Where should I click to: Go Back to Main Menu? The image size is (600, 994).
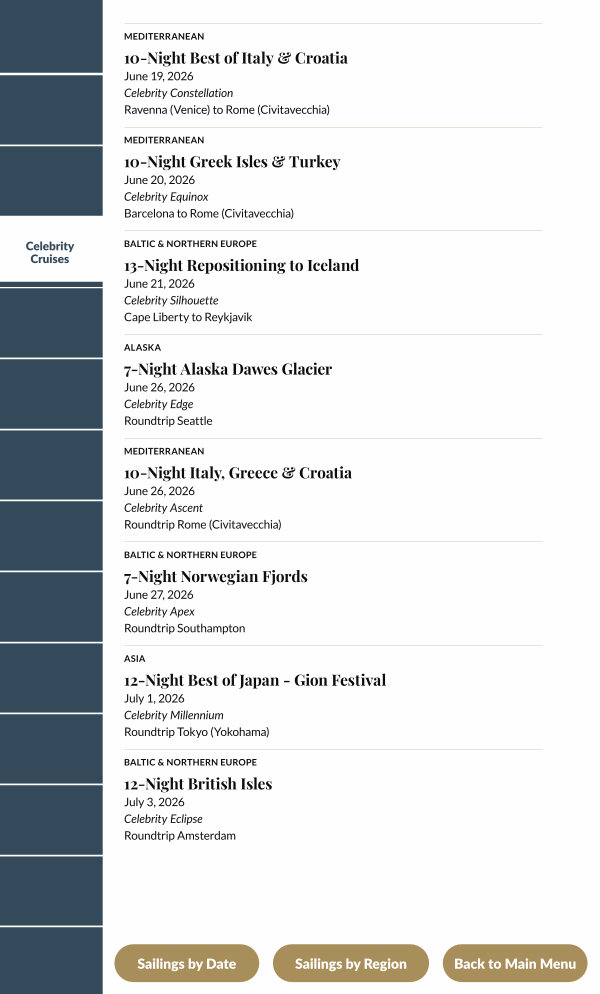click(x=515, y=964)
